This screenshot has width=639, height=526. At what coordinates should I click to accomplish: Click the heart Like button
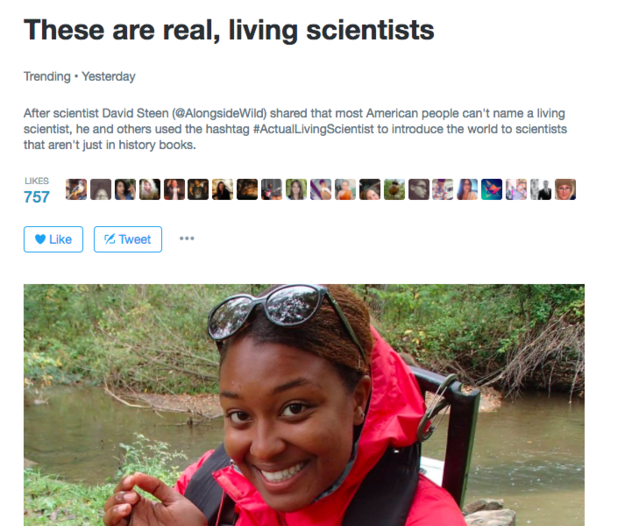pos(53,239)
